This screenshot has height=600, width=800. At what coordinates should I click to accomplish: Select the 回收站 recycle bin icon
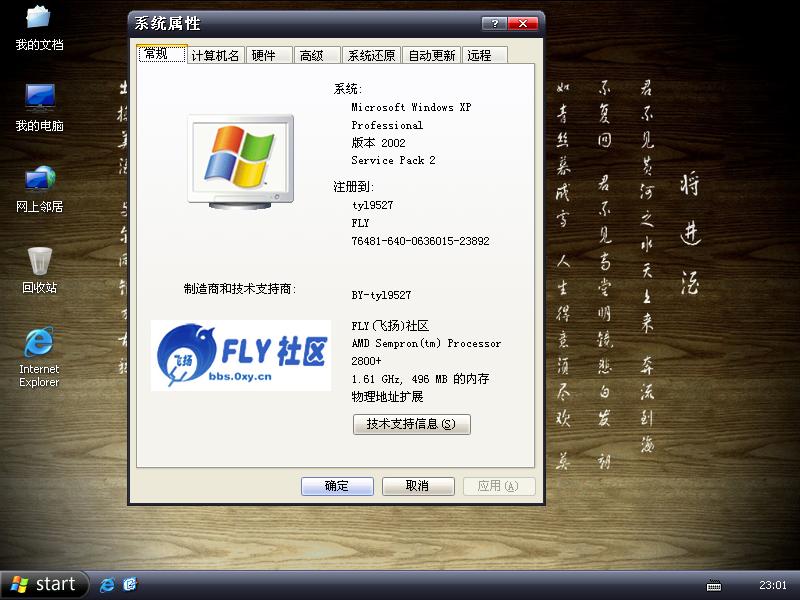pos(39,270)
